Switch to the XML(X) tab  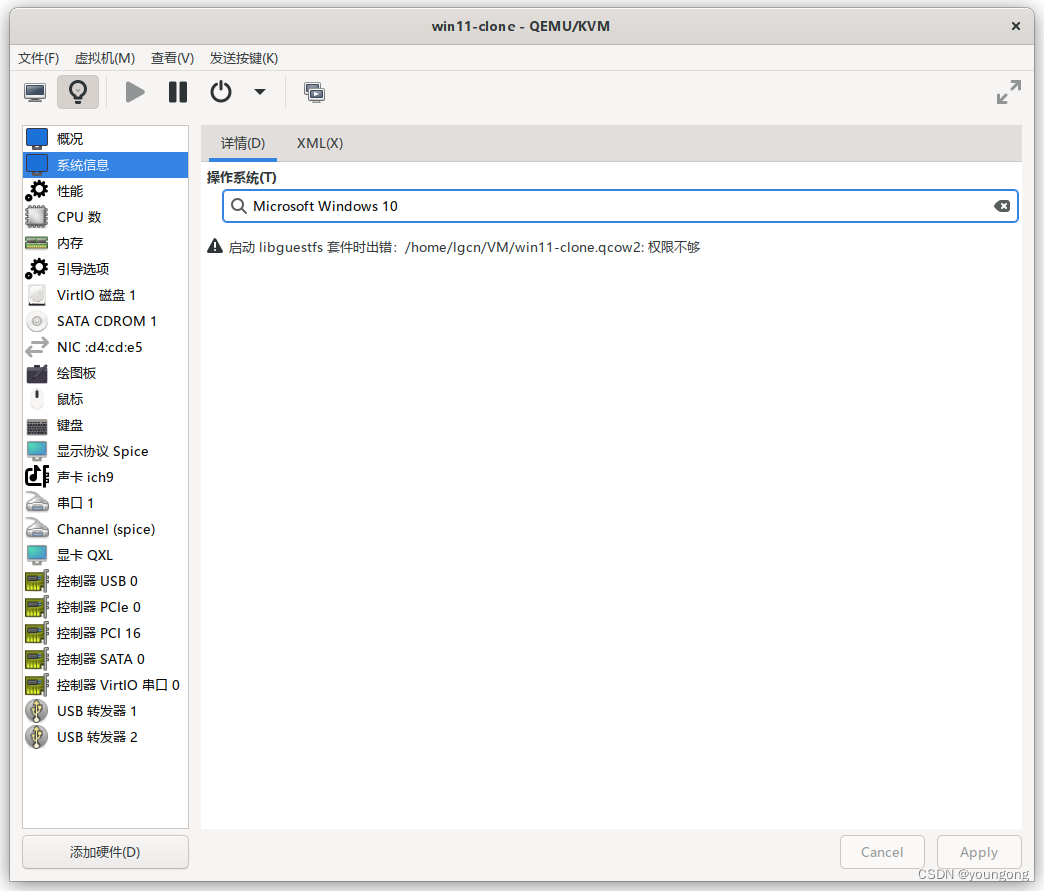click(x=319, y=143)
